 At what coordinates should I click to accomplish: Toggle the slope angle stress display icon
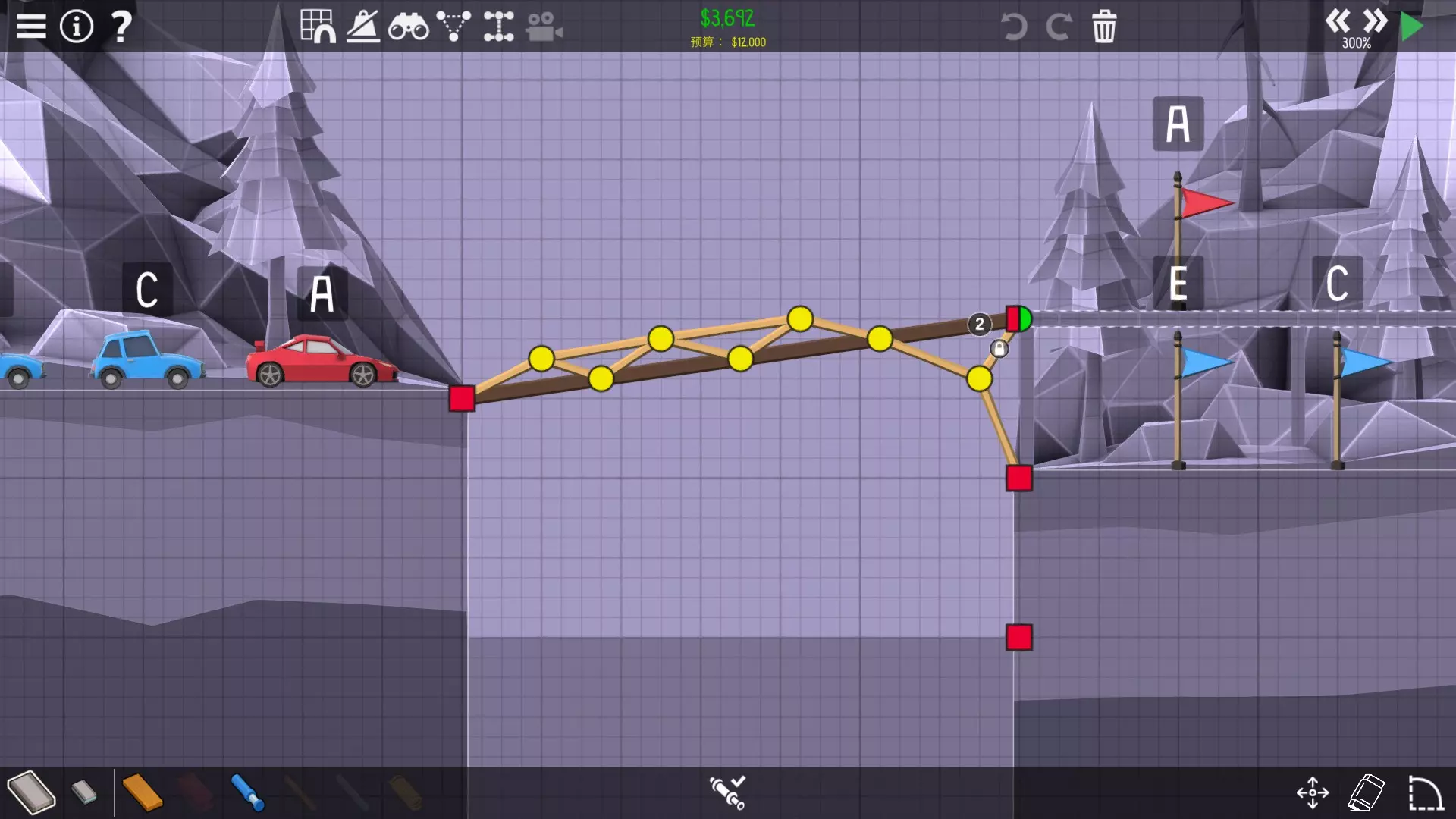363,27
